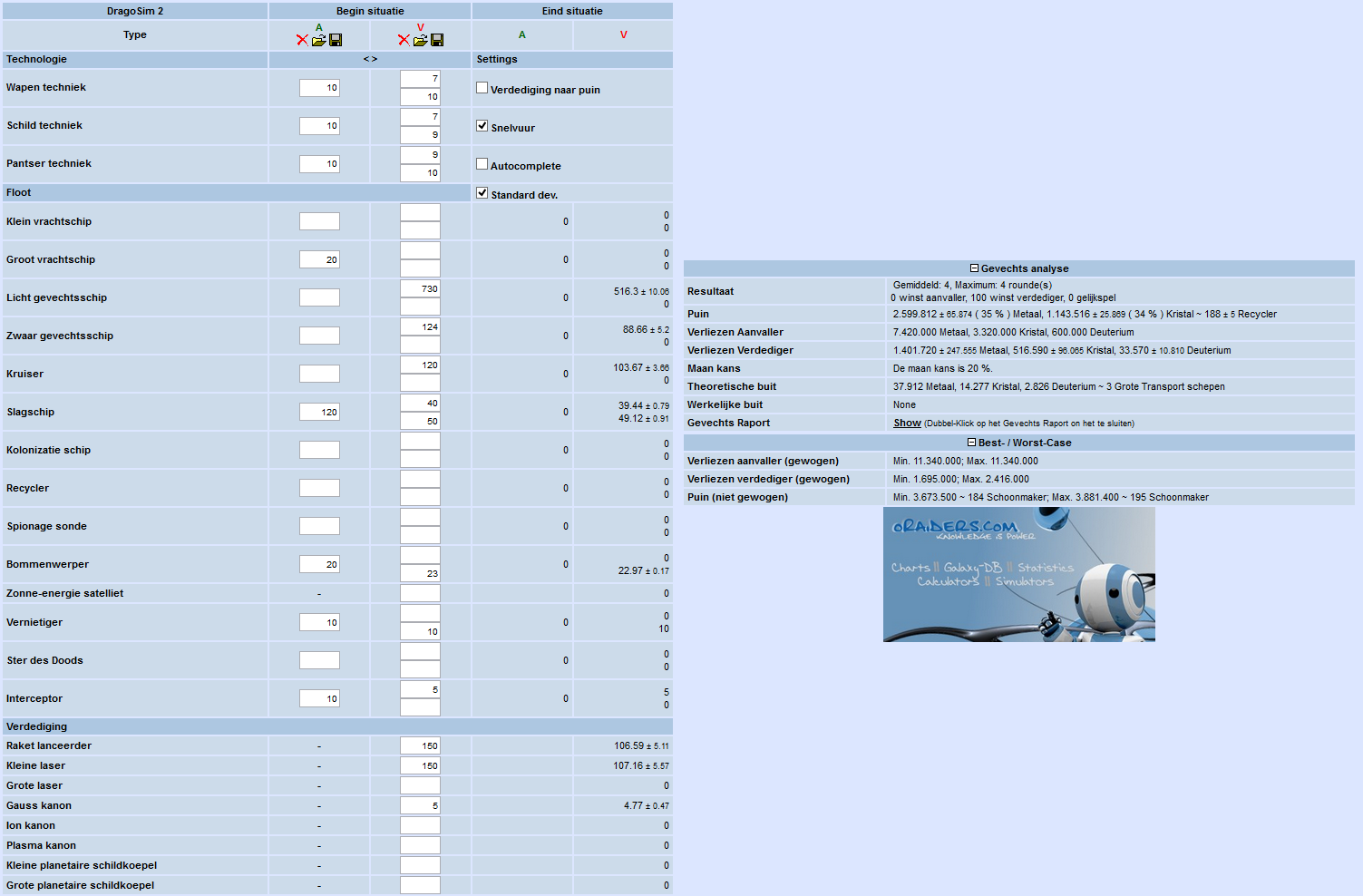Edit defender Zwaar gevechtsschip 124 field

click(420, 326)
